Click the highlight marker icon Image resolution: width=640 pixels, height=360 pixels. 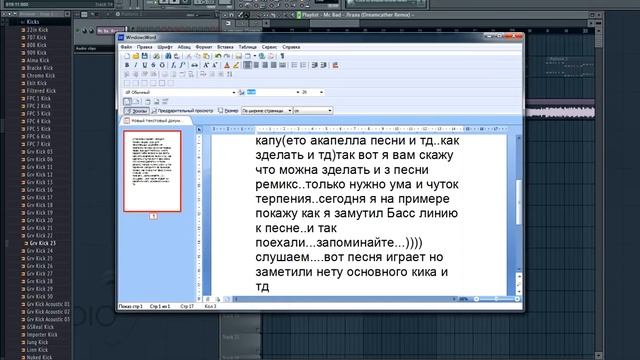coord(236,65)
